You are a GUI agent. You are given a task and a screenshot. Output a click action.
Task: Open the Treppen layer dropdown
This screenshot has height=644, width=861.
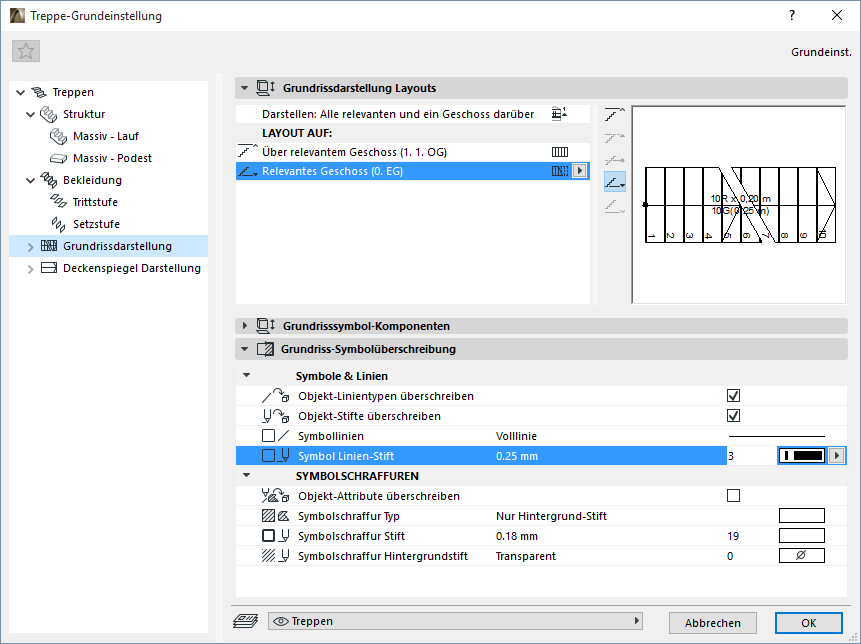pos(455,621)
